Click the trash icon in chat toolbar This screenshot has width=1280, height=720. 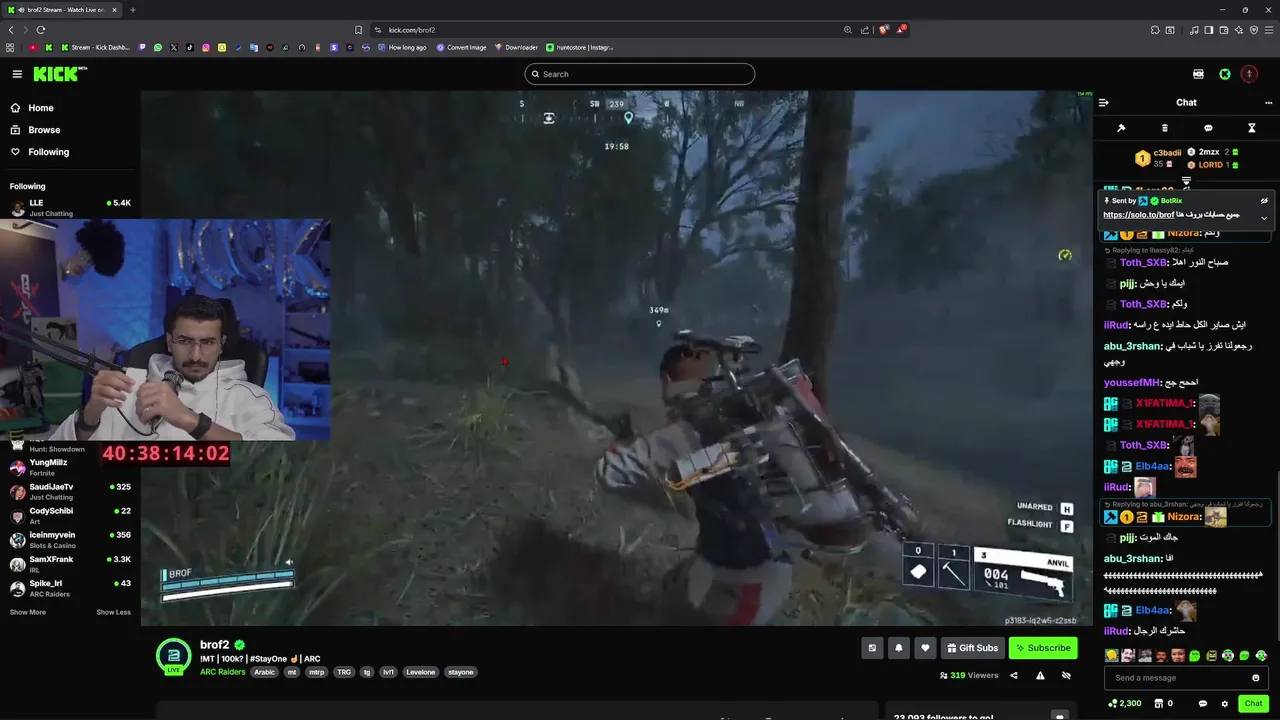point(1165,128)
